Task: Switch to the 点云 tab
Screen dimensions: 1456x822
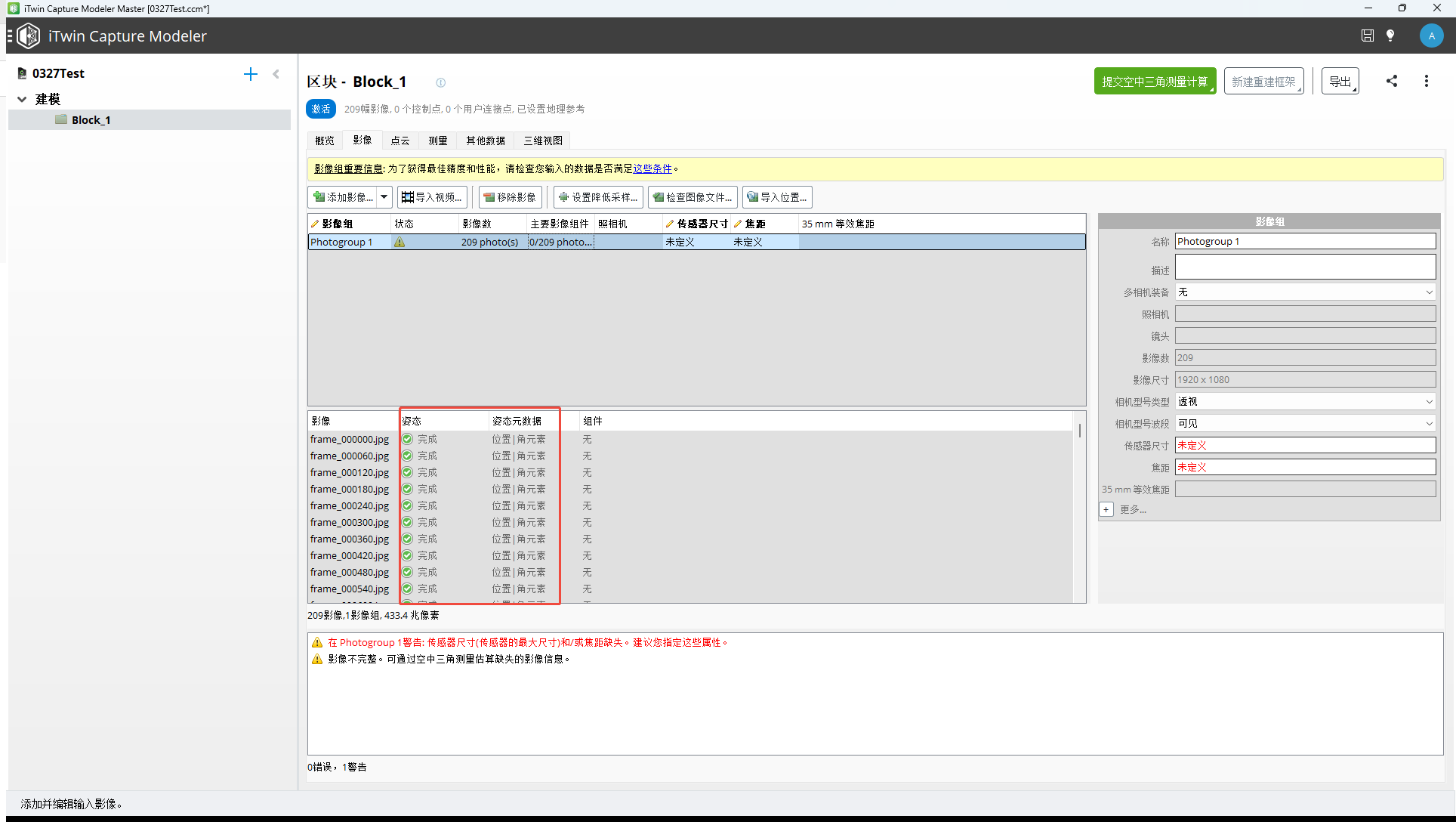Action: point(399,141)
